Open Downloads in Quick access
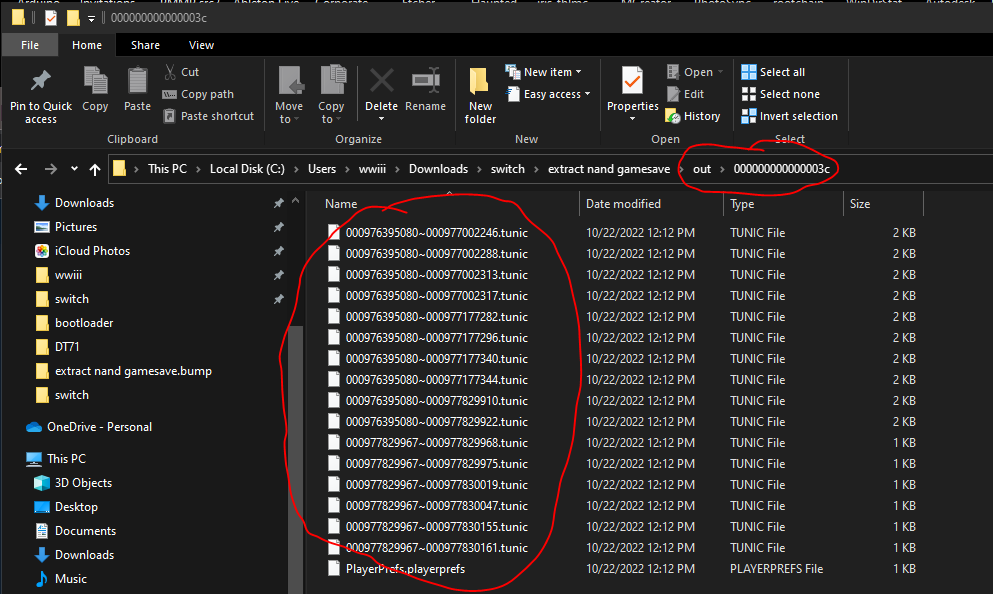 84,203
